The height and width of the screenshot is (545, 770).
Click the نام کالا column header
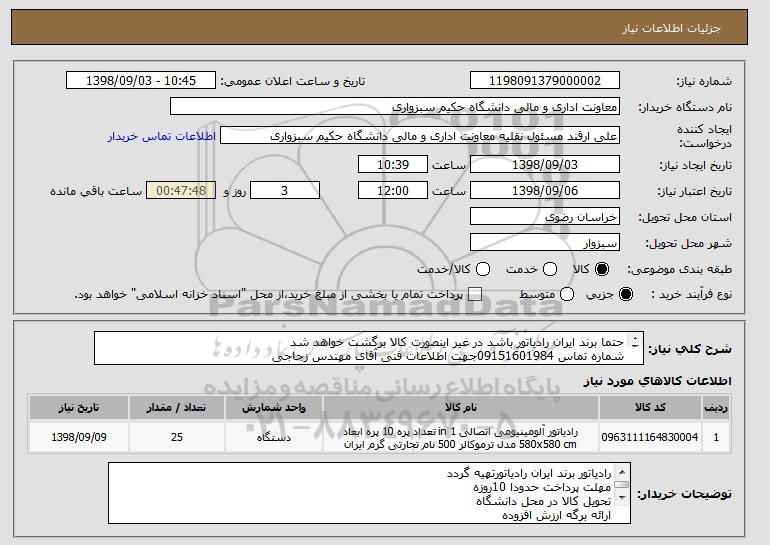coord(461,408)
